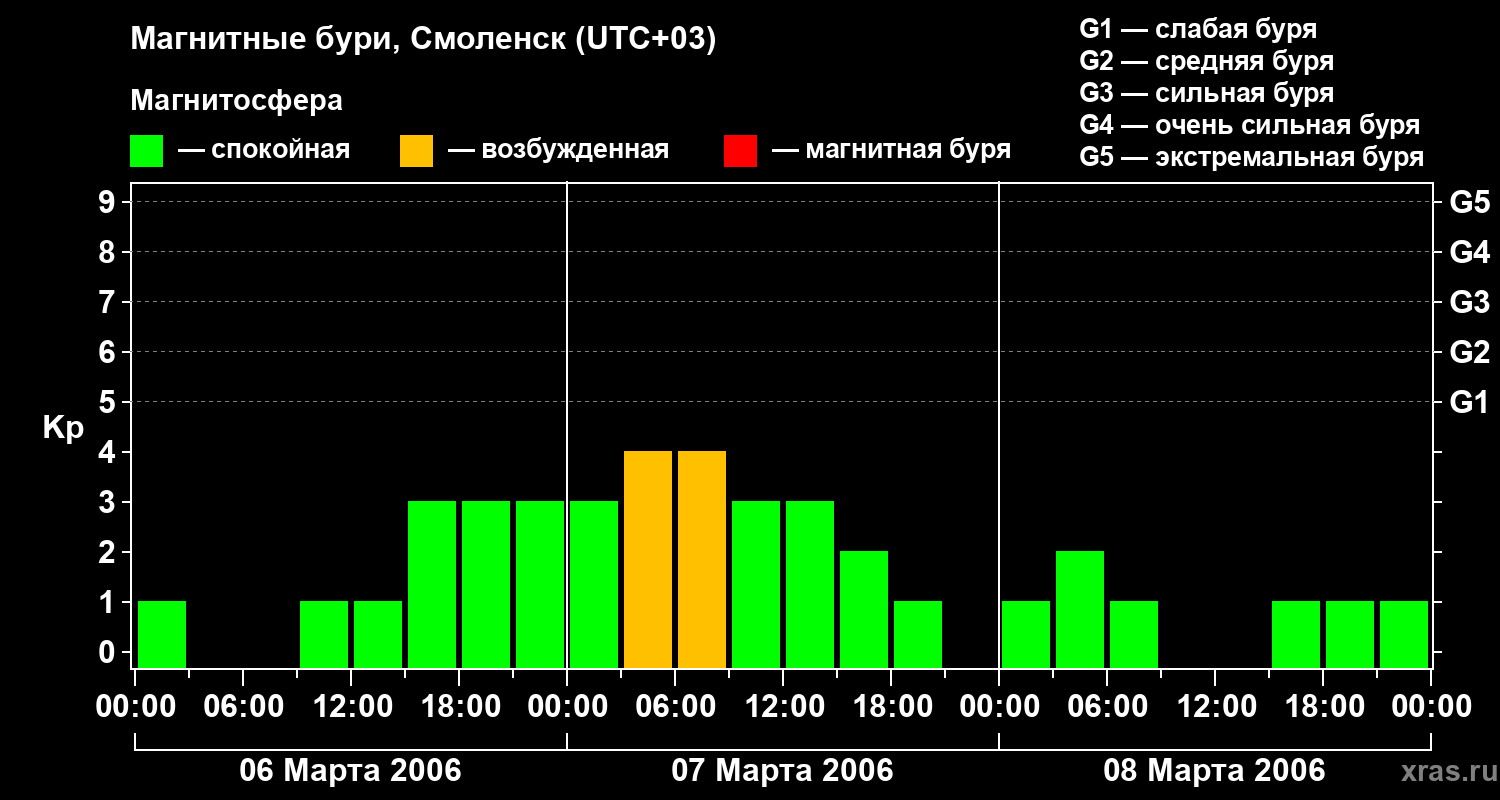Select the first orange Kp 4 bar
The height and width of the screenshot is (800, 1500).
pyautogui.click(x=648, y=560)
